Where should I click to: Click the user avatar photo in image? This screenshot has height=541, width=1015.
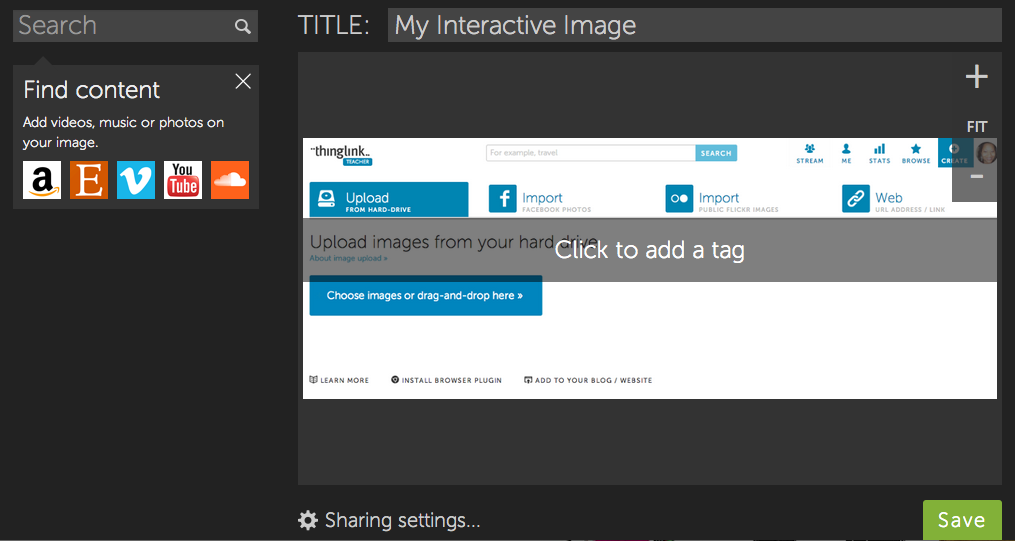click(x=987, y=153)
